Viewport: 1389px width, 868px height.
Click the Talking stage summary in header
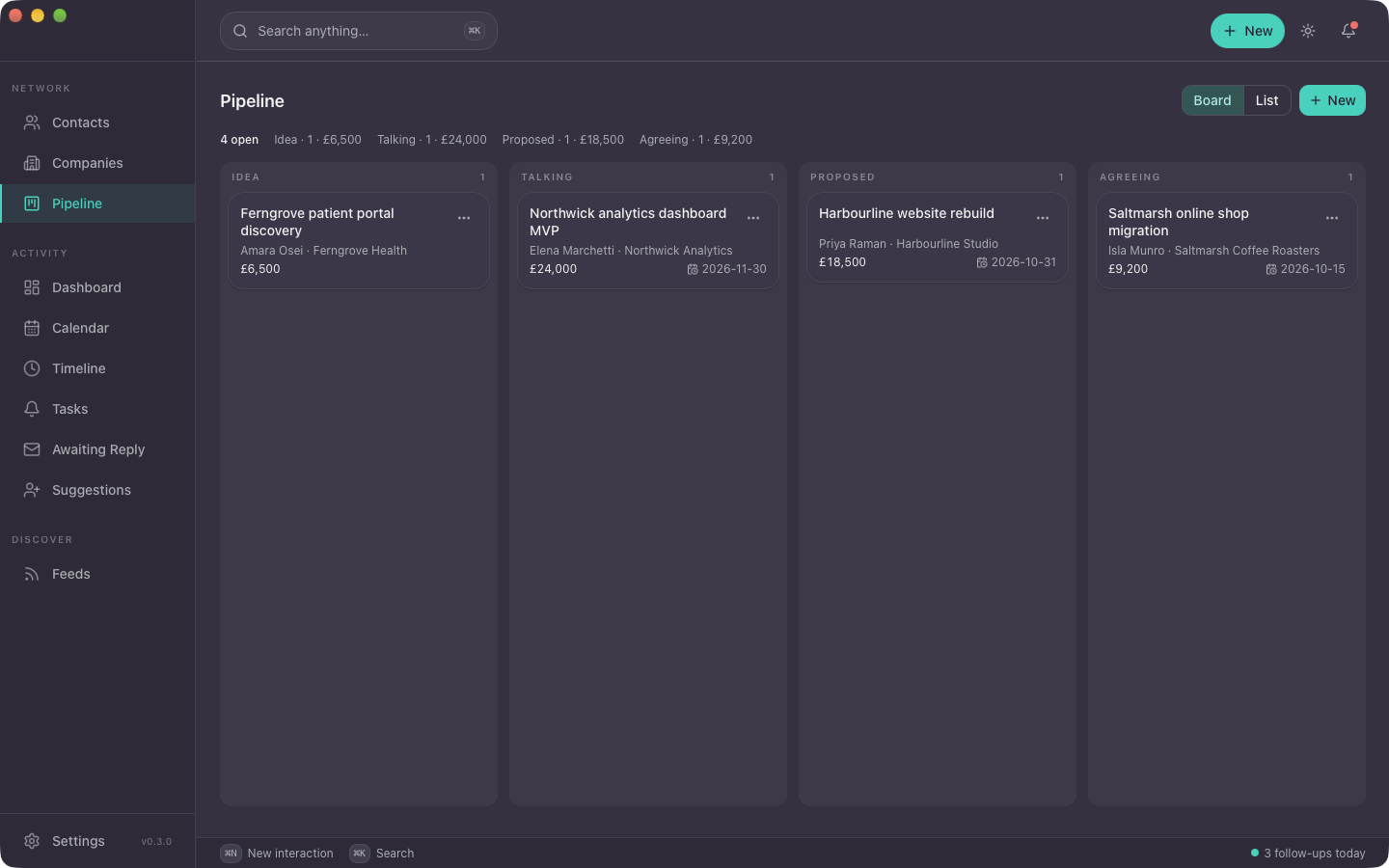(432, 140)
